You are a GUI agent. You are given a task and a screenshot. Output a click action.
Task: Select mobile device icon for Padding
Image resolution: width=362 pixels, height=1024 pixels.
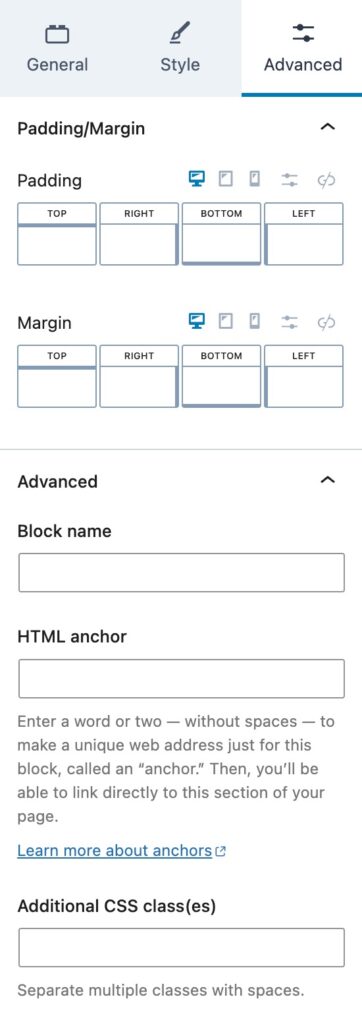pos(255,179)
